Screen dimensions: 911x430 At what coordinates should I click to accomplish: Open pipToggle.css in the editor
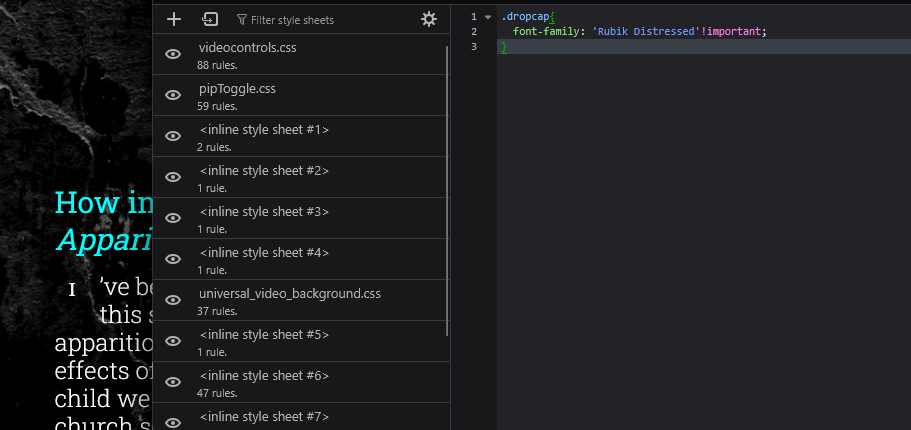coord(237,89)
